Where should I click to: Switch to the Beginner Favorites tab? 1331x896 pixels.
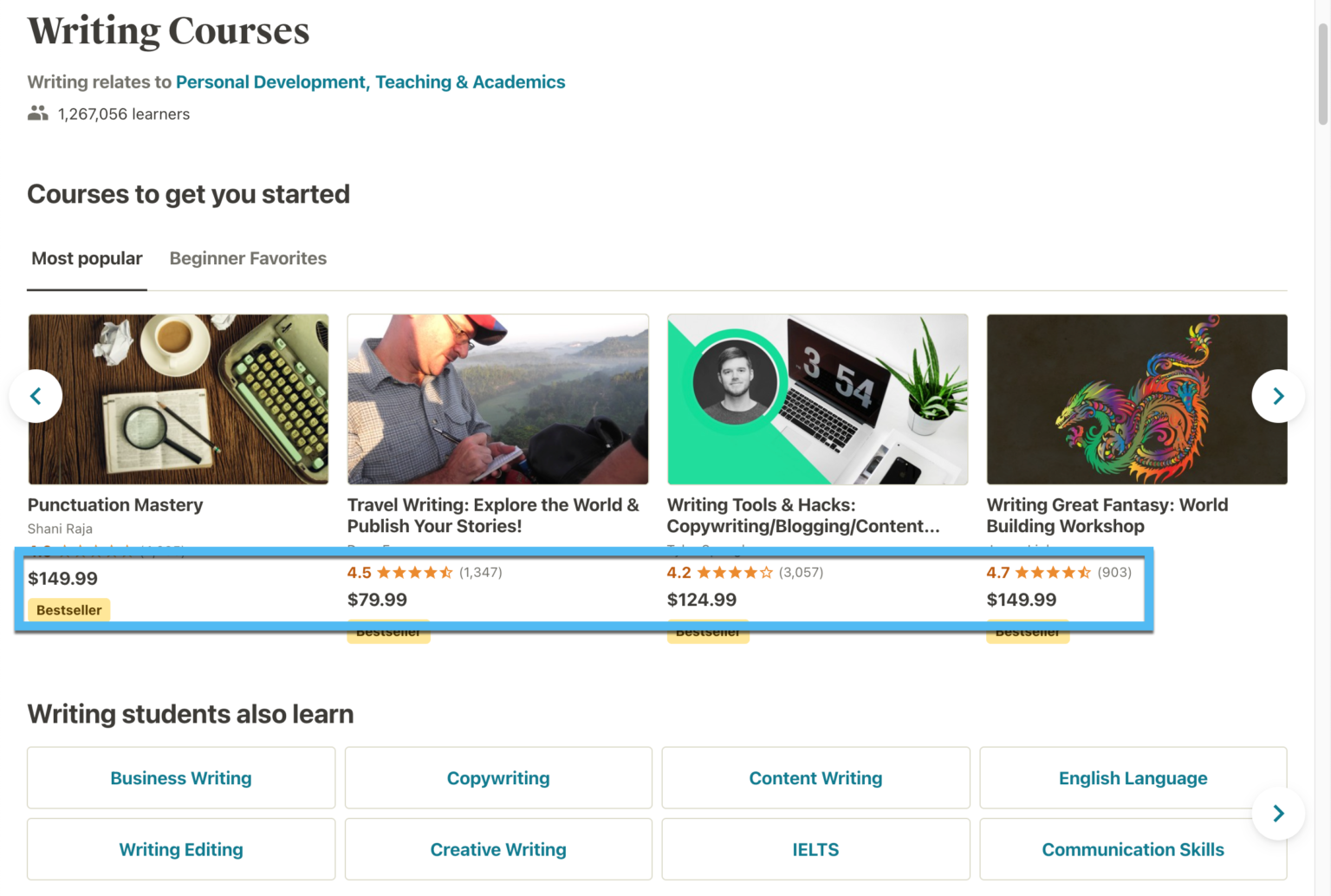pos(247,258)
